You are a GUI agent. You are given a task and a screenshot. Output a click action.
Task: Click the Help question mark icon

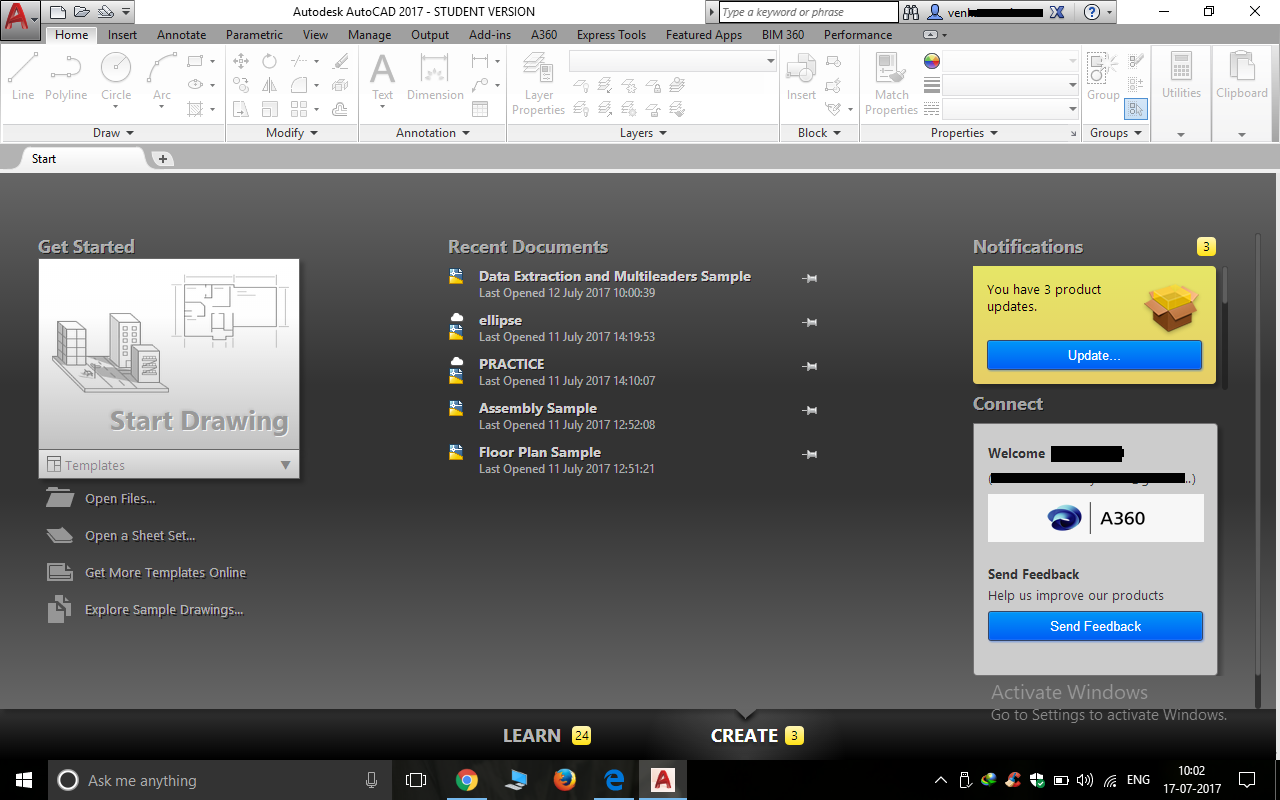pyautogui.click(x=1092, y=12)
